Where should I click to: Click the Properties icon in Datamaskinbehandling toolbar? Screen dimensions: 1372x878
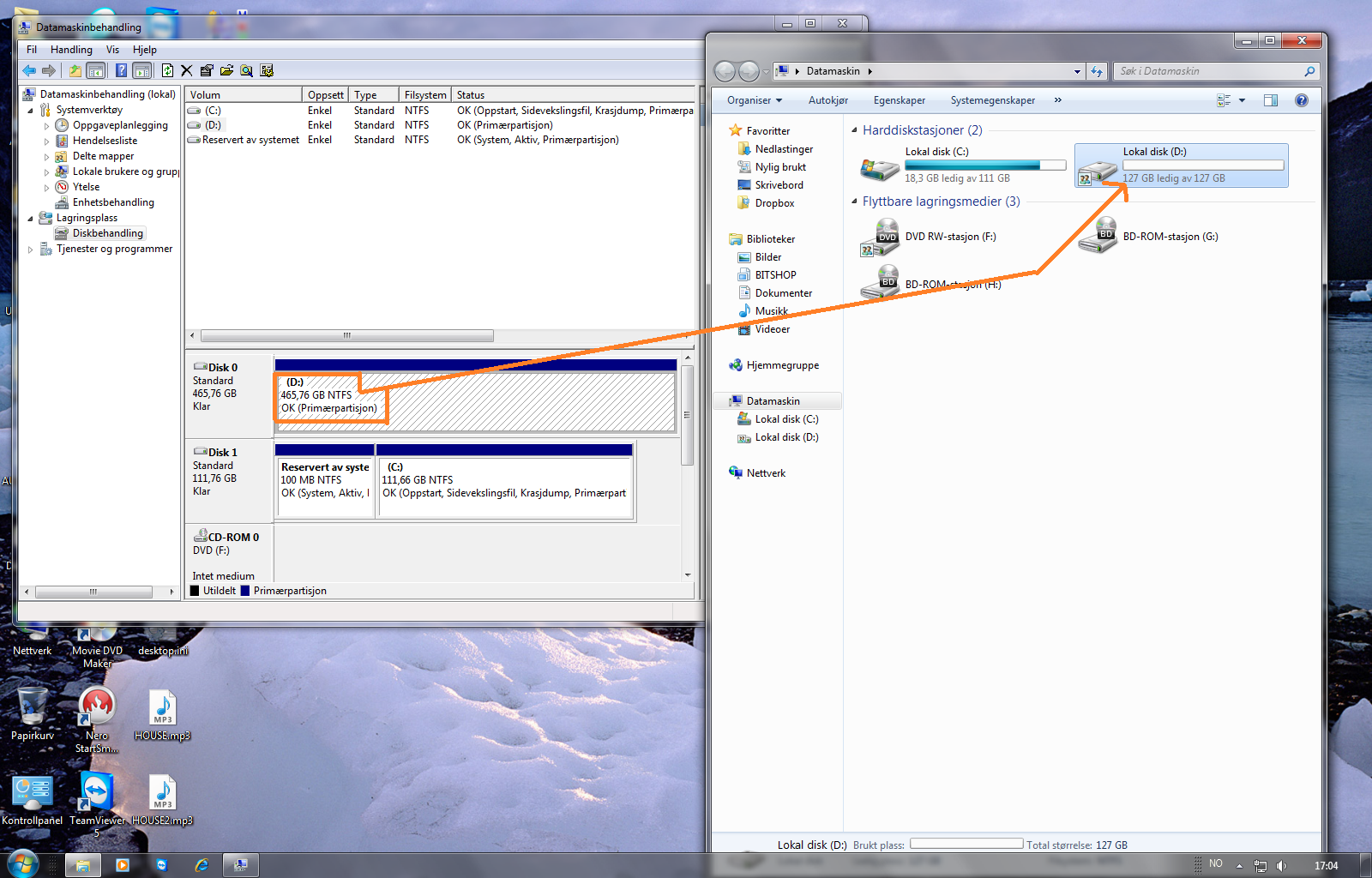pyautogui.click(x=207, y=70)
